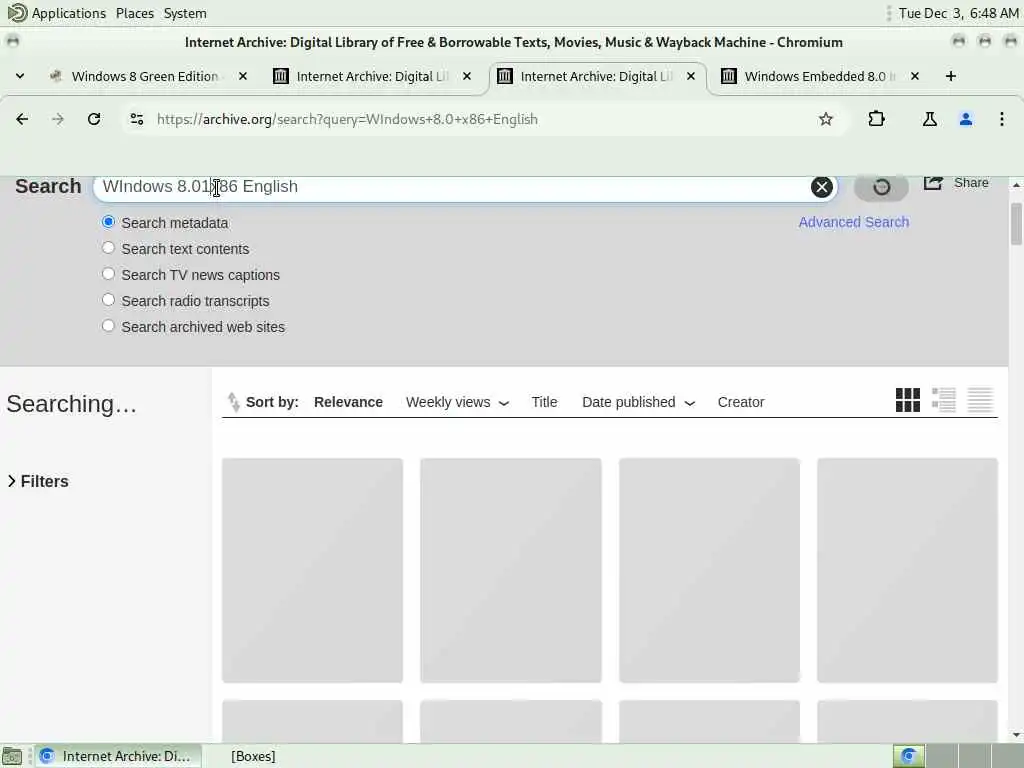Sort results by Creator
The image size is (1024, 768).
[741, 402]
